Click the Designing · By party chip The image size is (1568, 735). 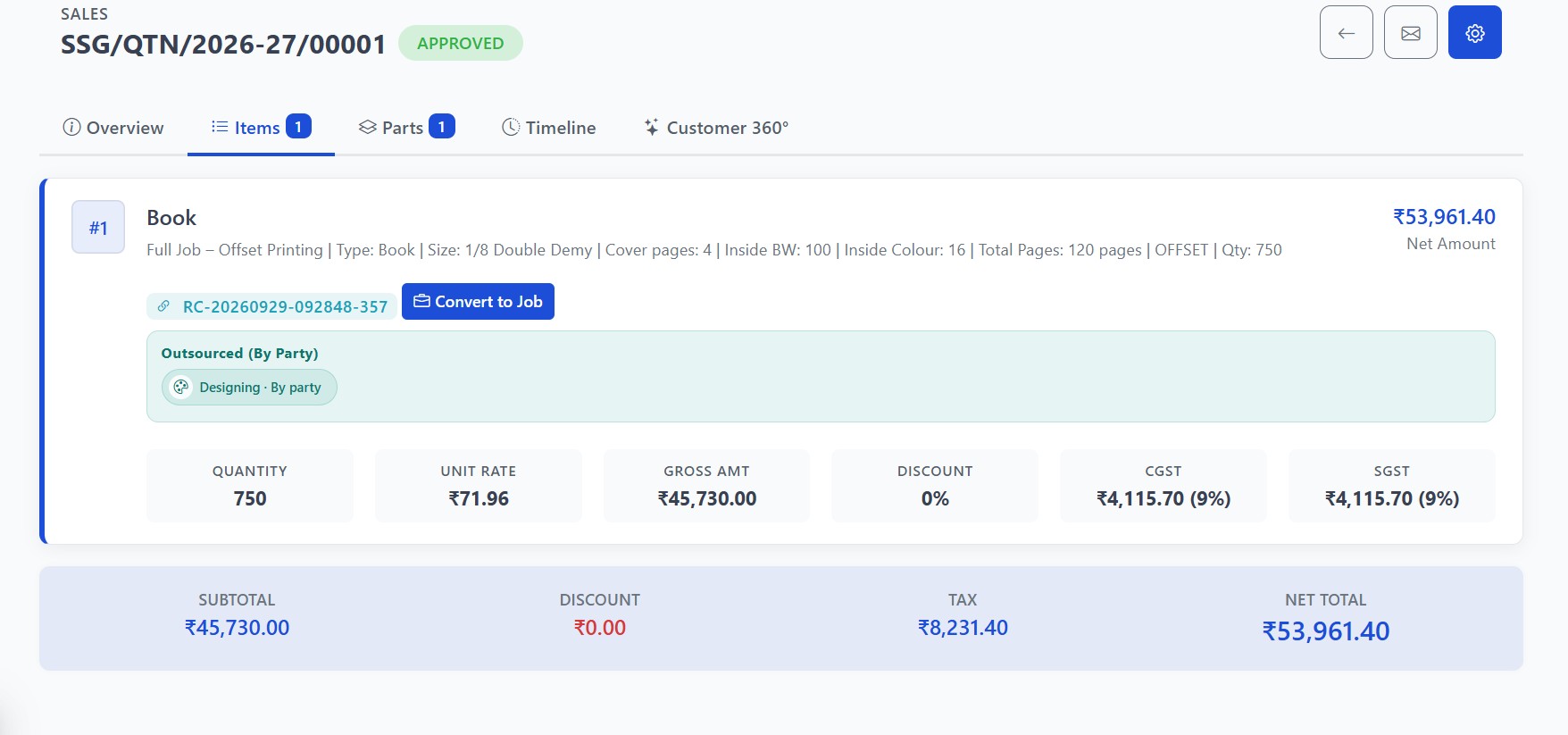pos(249,387)
